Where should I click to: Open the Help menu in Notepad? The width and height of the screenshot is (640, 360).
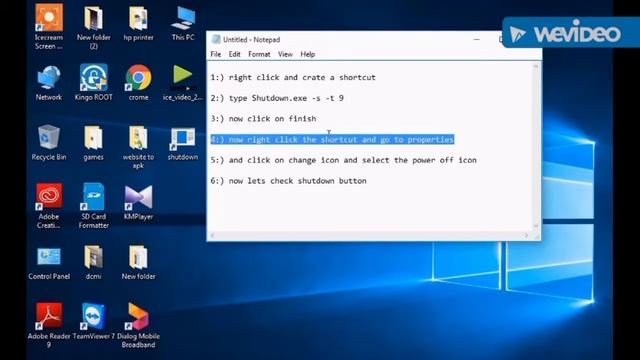tap(308, 54)
